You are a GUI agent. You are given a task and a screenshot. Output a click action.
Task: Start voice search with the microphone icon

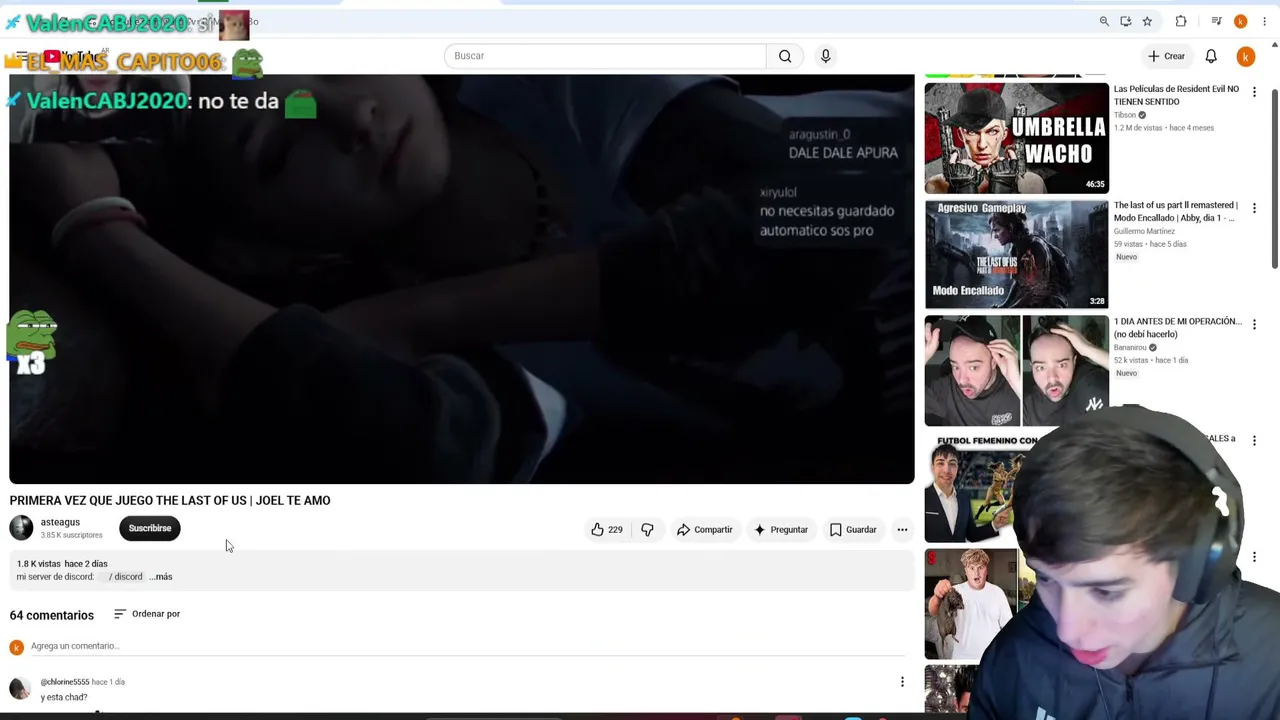(x=826, y=56)
